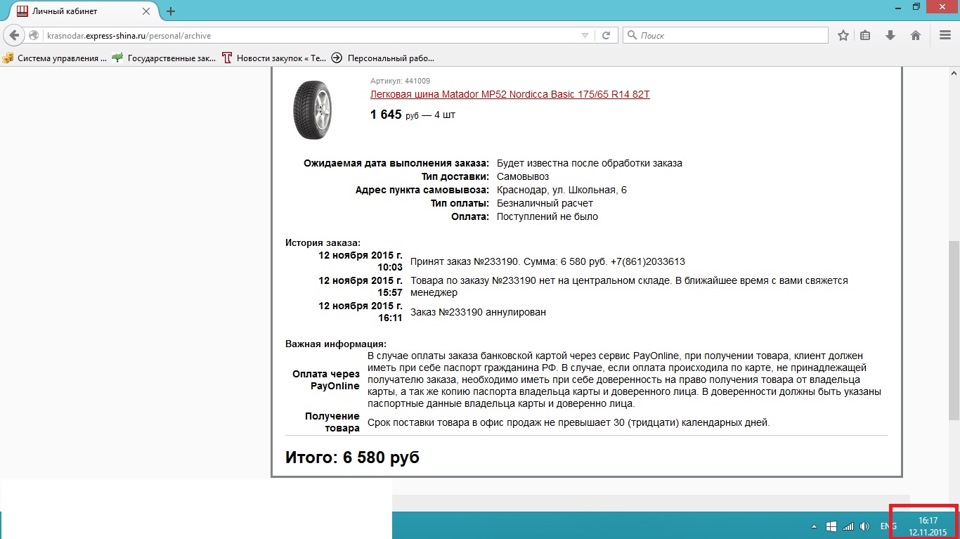Screen dimensions: 960x539
Task: Switch ENG input language indicator
Action: [888, 526]
